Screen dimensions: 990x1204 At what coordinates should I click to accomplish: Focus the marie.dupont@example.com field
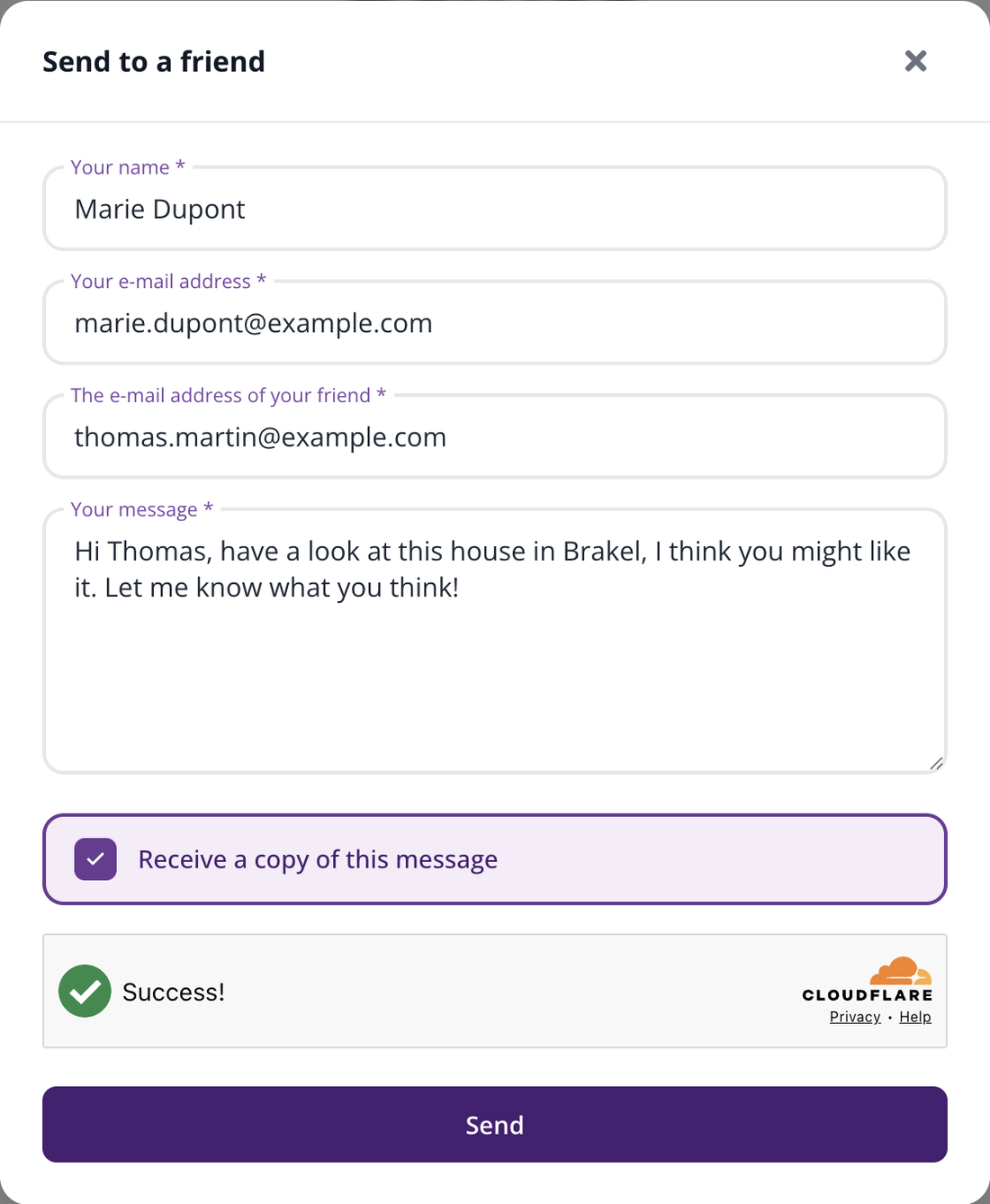(495, 323)
